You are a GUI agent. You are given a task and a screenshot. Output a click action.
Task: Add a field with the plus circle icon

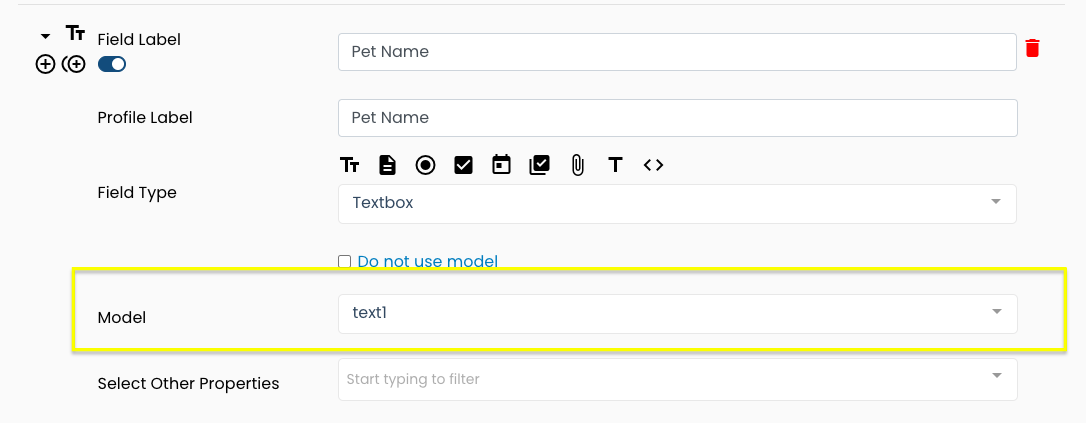point(45,64)
